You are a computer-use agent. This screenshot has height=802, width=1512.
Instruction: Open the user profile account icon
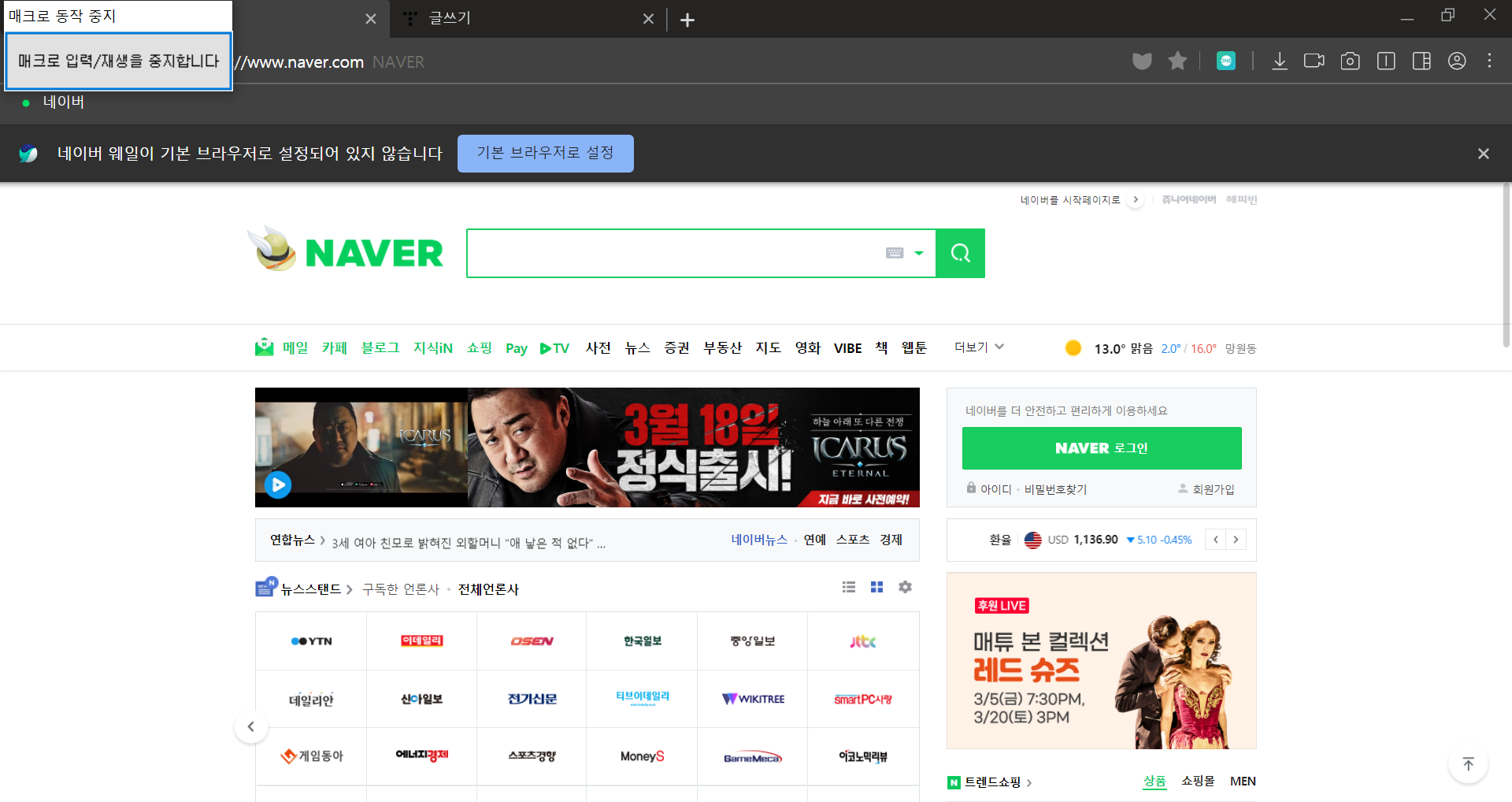(x=1457, y=61)
